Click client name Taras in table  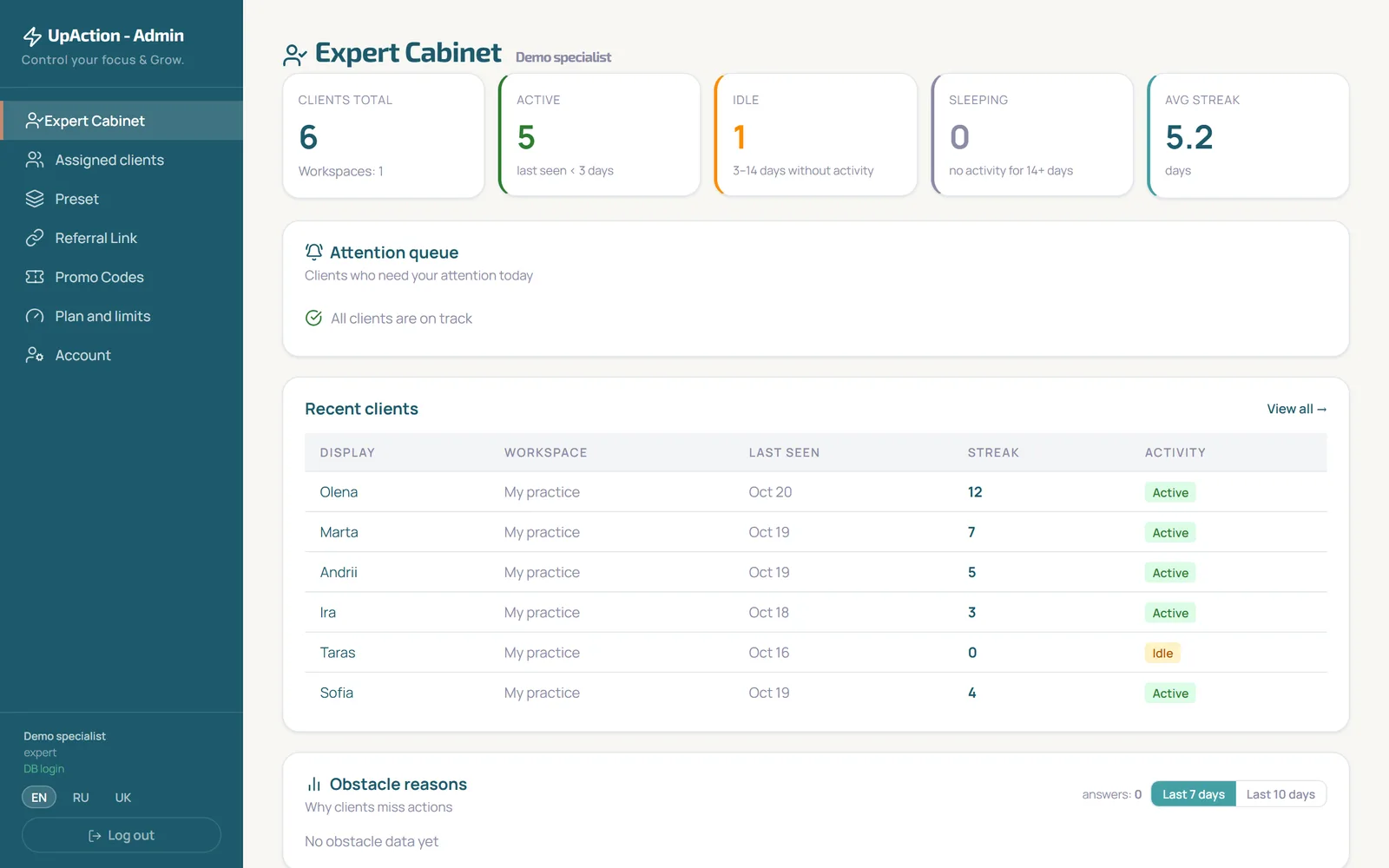[338, 653]
